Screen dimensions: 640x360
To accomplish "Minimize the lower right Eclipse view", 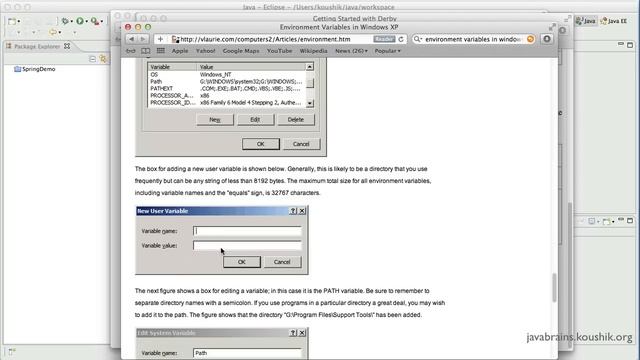I will pyautogui.click(x=621, y=220).
